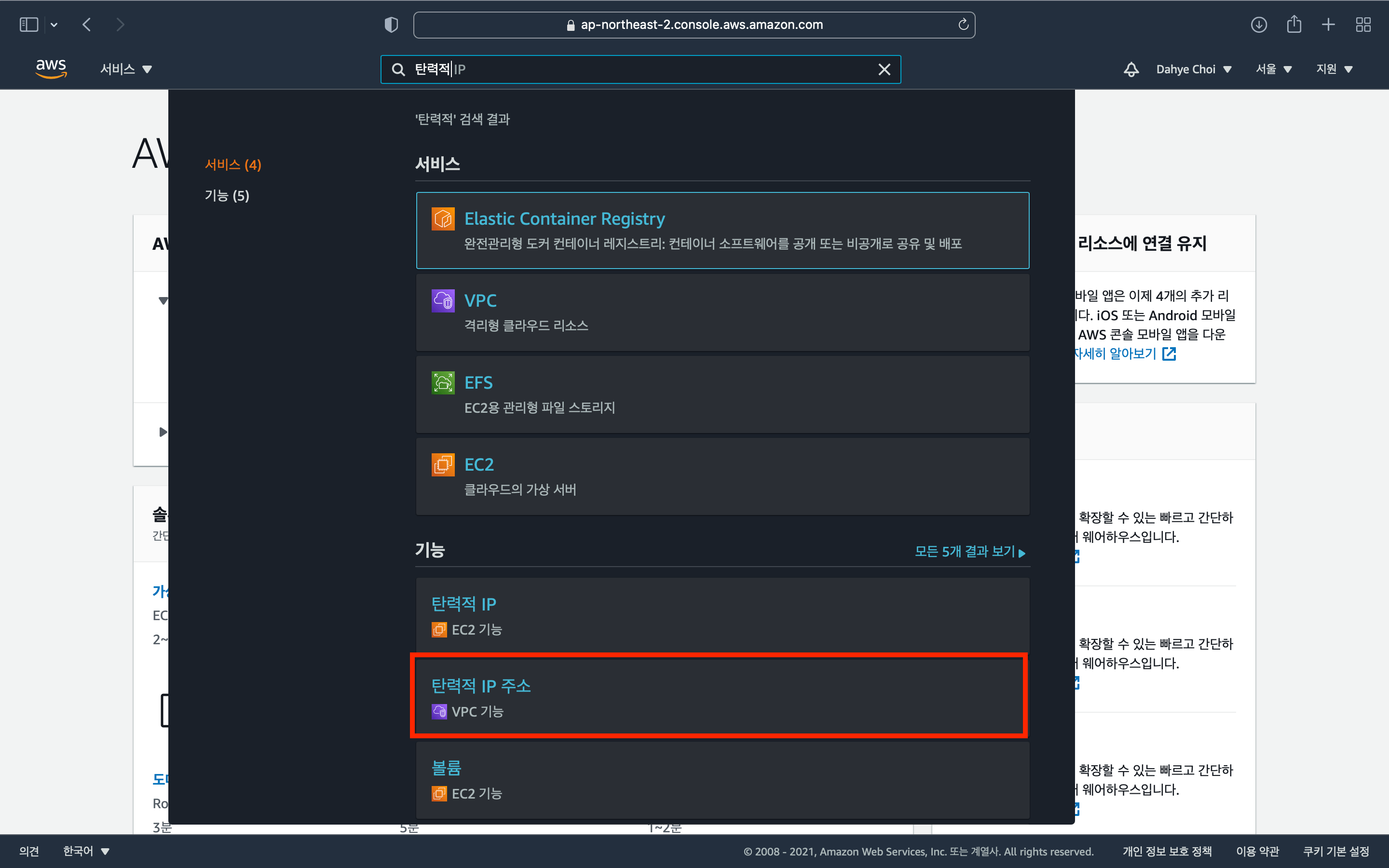View all 5 feature results link
This screenshot has width=1389, height=868.
pyautogui.click(x=969, y=552)
